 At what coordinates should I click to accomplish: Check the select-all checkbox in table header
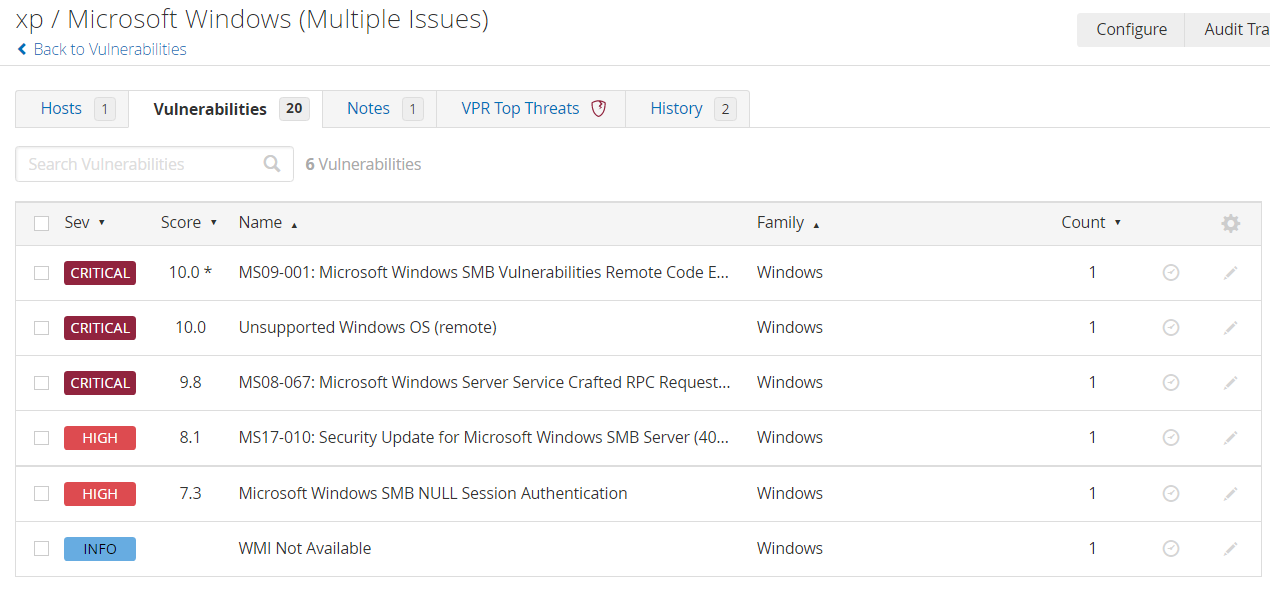click(41, 223)
